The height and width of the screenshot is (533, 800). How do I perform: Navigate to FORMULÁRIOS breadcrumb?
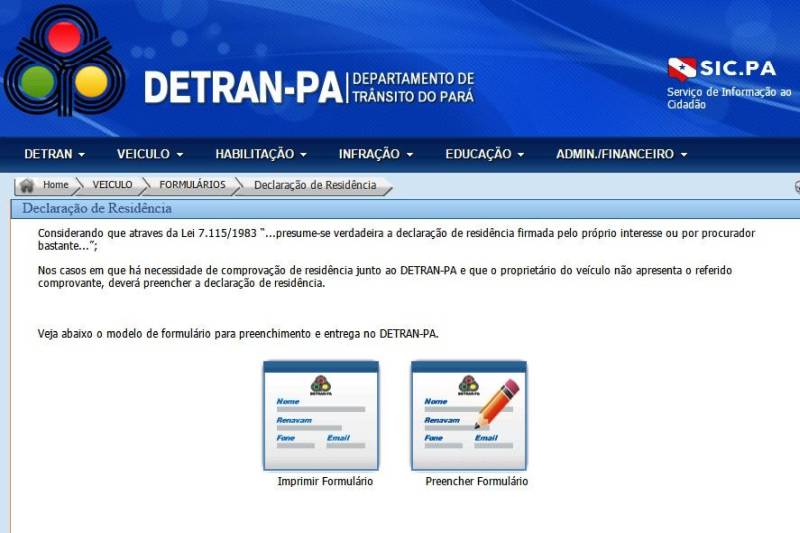[192, 185]
